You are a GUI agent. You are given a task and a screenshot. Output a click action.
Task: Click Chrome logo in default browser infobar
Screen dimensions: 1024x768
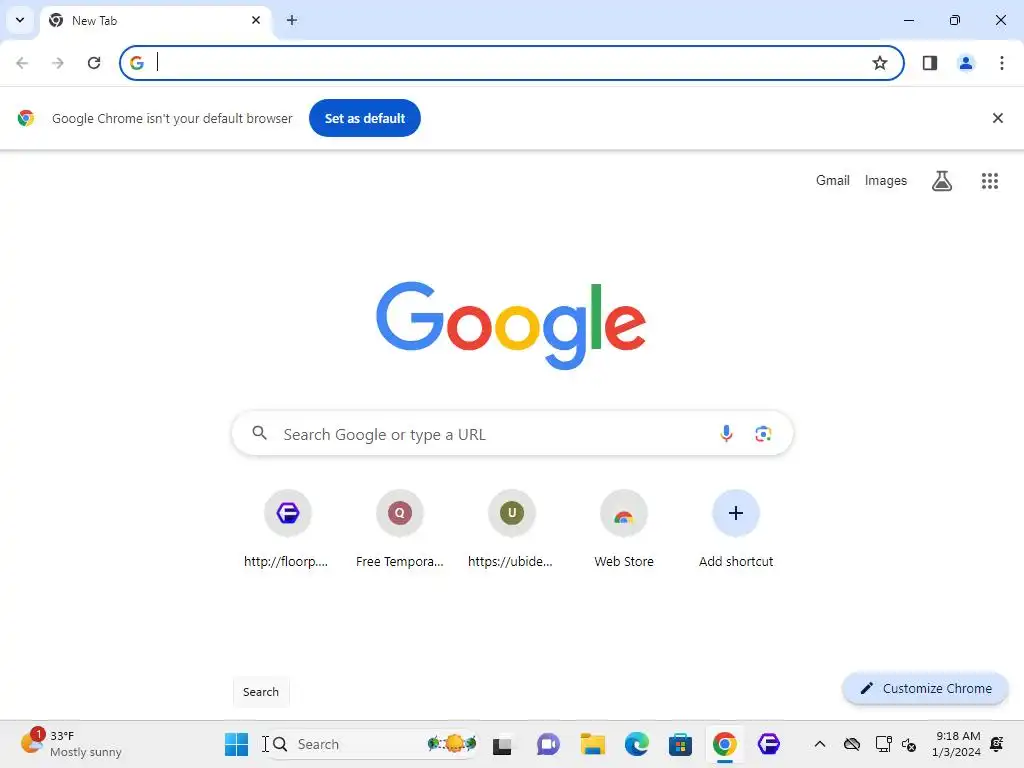(x=26, y=118)
